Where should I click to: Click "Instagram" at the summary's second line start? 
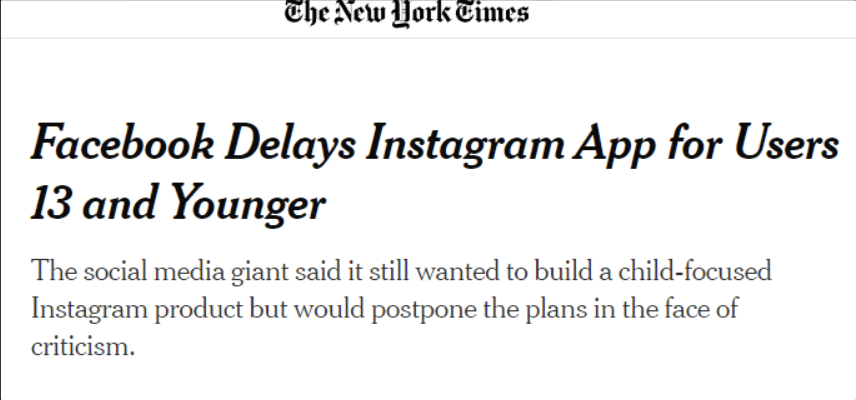(89, 311)
